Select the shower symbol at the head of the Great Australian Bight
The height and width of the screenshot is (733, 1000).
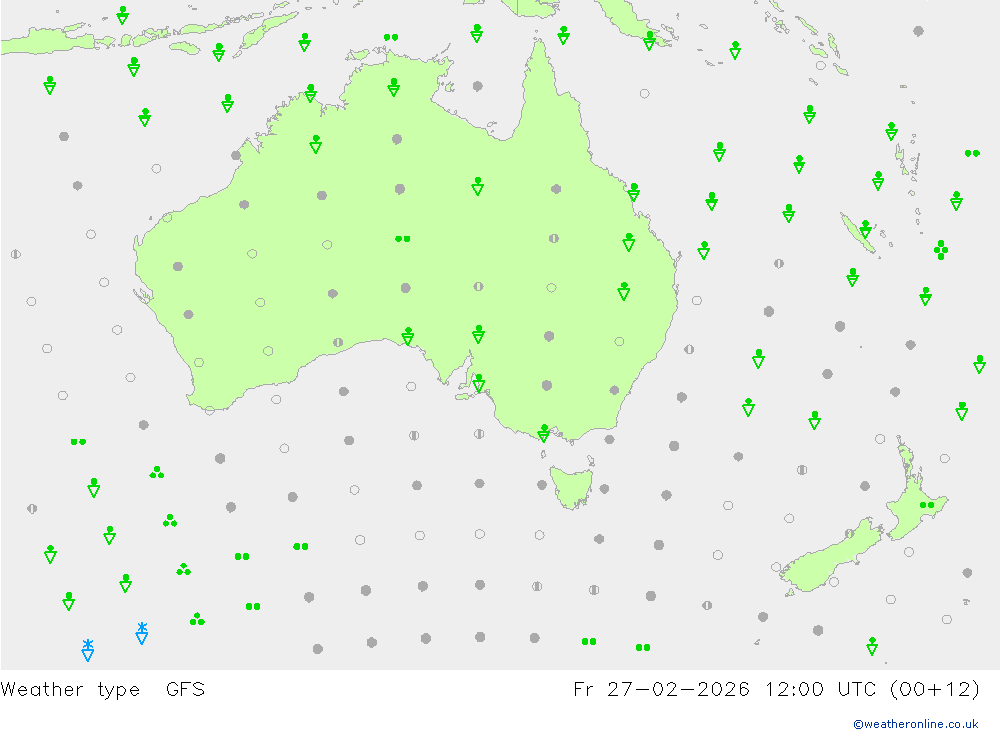(x=408, y=336)
